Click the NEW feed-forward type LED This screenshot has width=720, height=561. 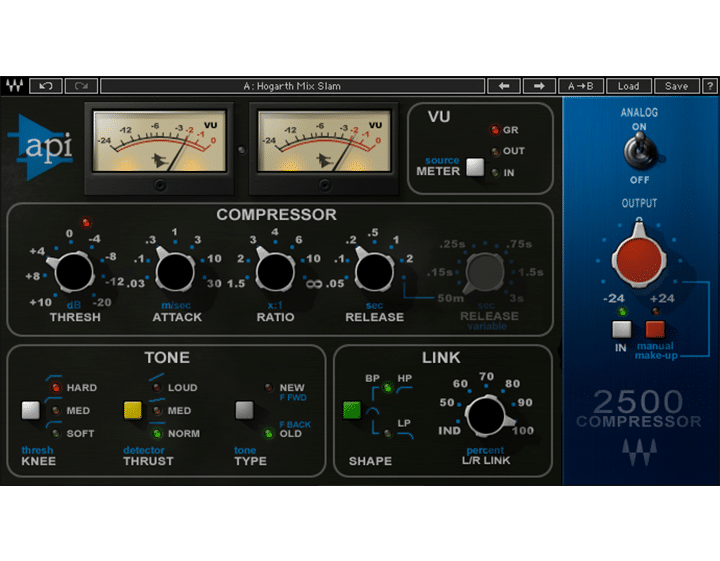269,388
